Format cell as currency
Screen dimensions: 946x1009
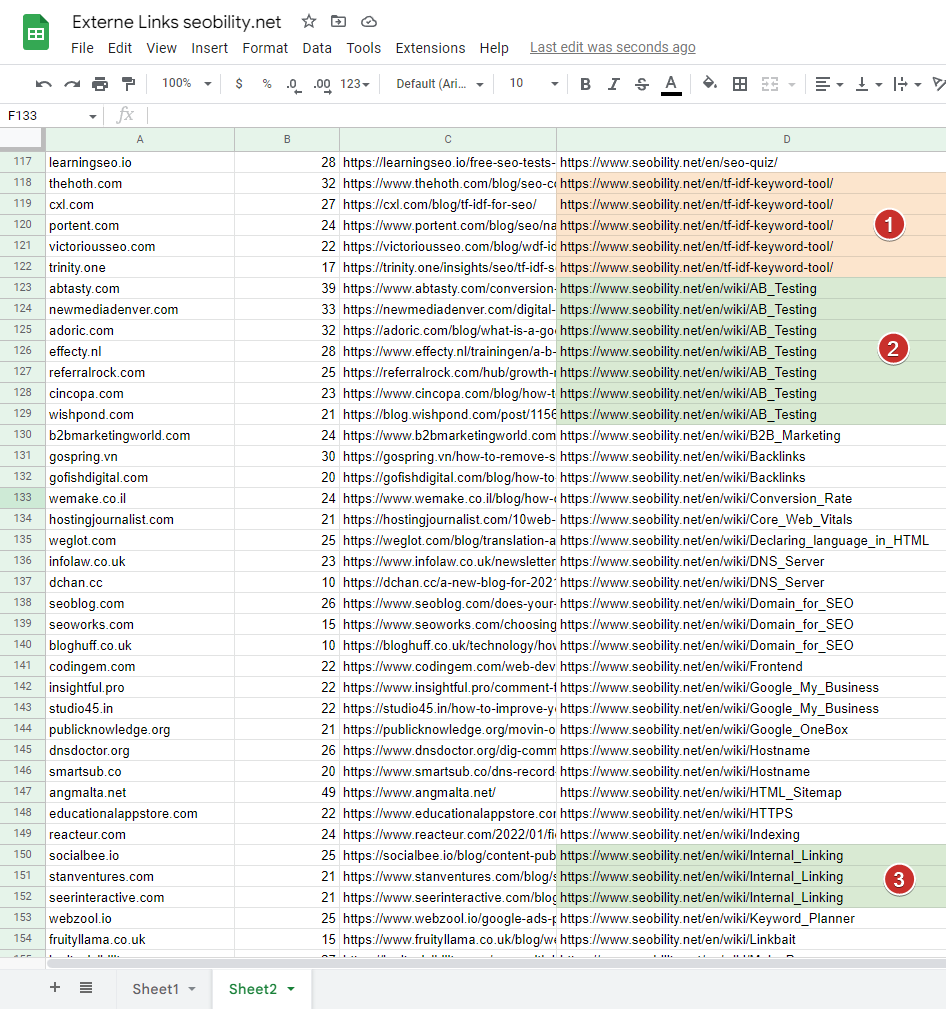click(x=239, y=84)
